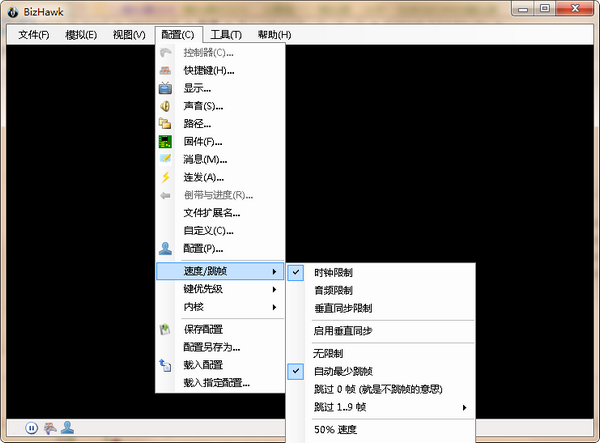Screen dimensions: 600x443
Task: Enable 音频限制 throttle option
Action: pos(381,290)
